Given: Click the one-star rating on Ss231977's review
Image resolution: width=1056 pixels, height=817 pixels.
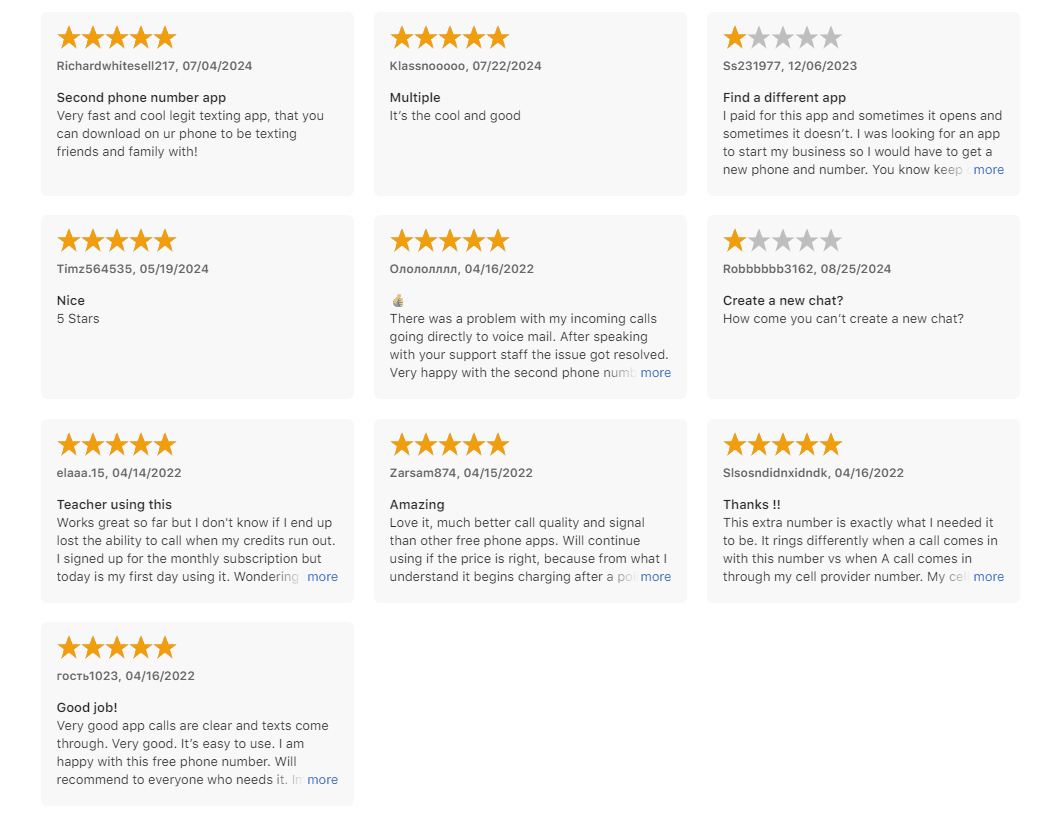Looking at the screenshot, I should [783, 38].
